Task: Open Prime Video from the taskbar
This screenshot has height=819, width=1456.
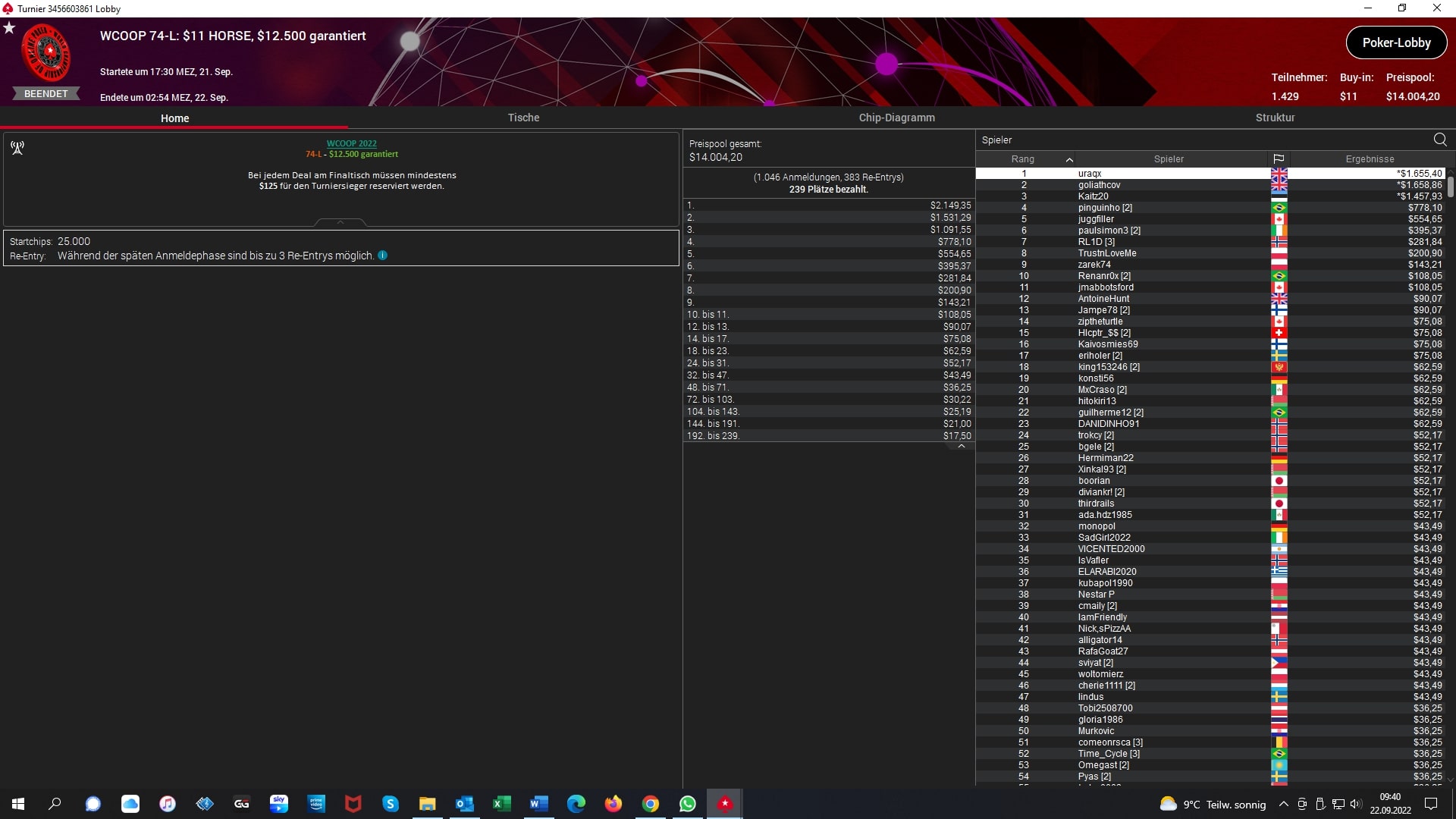Action: pyautogui.click(x=316, y=804)
